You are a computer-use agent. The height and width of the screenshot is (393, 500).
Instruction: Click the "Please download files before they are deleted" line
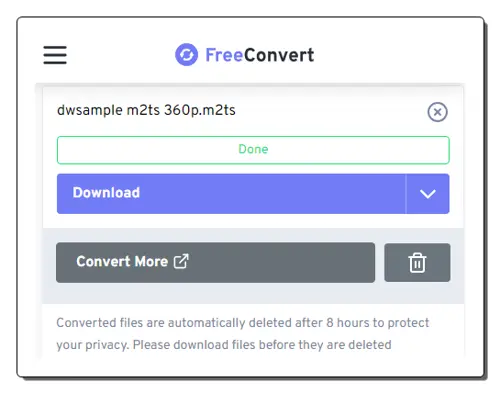[x=262, y=345]
